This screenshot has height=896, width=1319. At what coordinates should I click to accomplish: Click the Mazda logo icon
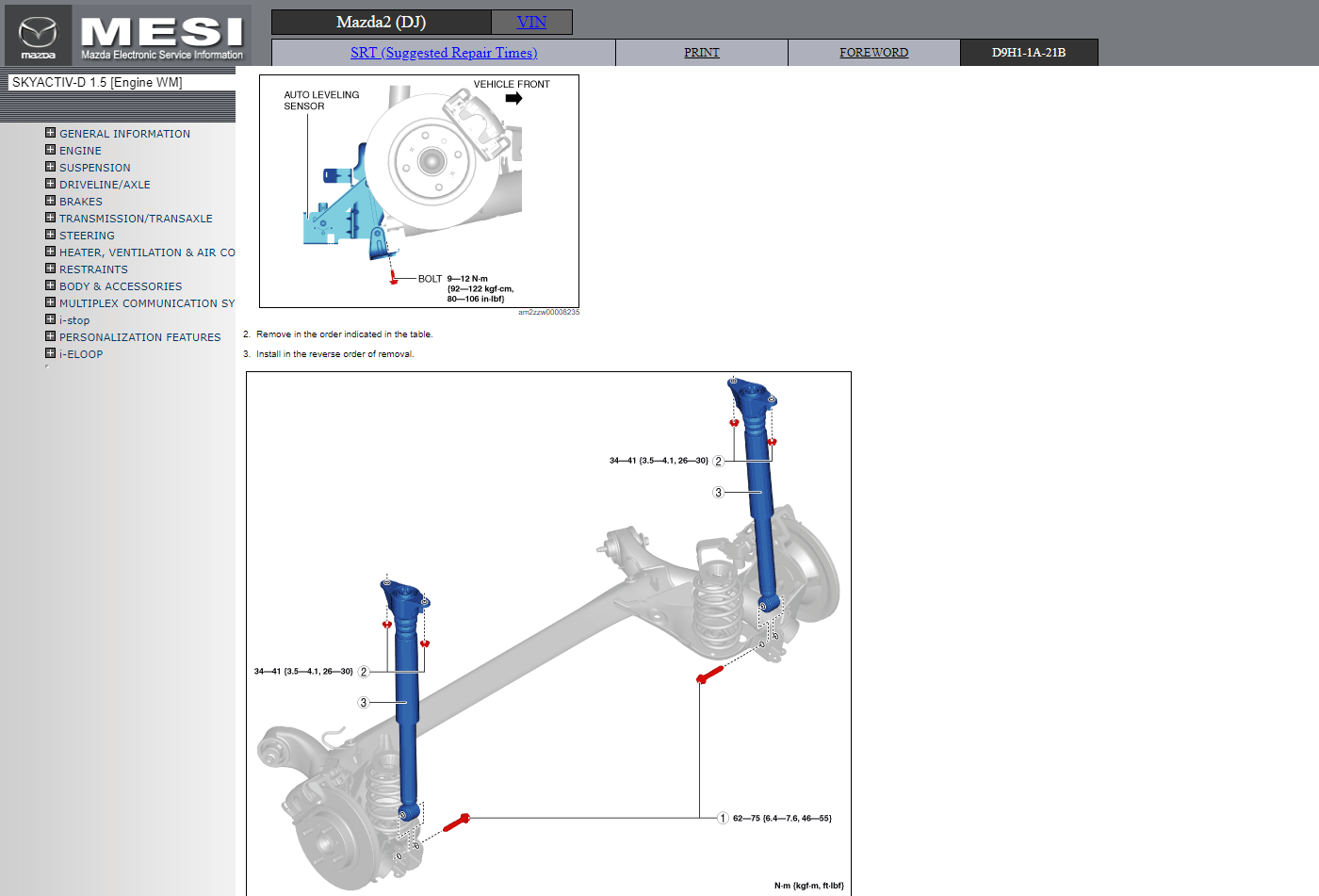tap(39, 35)
